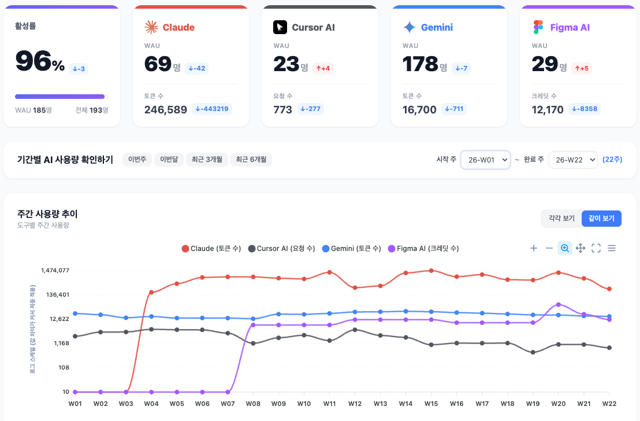Select the 최근 6개월 period filter

click(251, 159)
